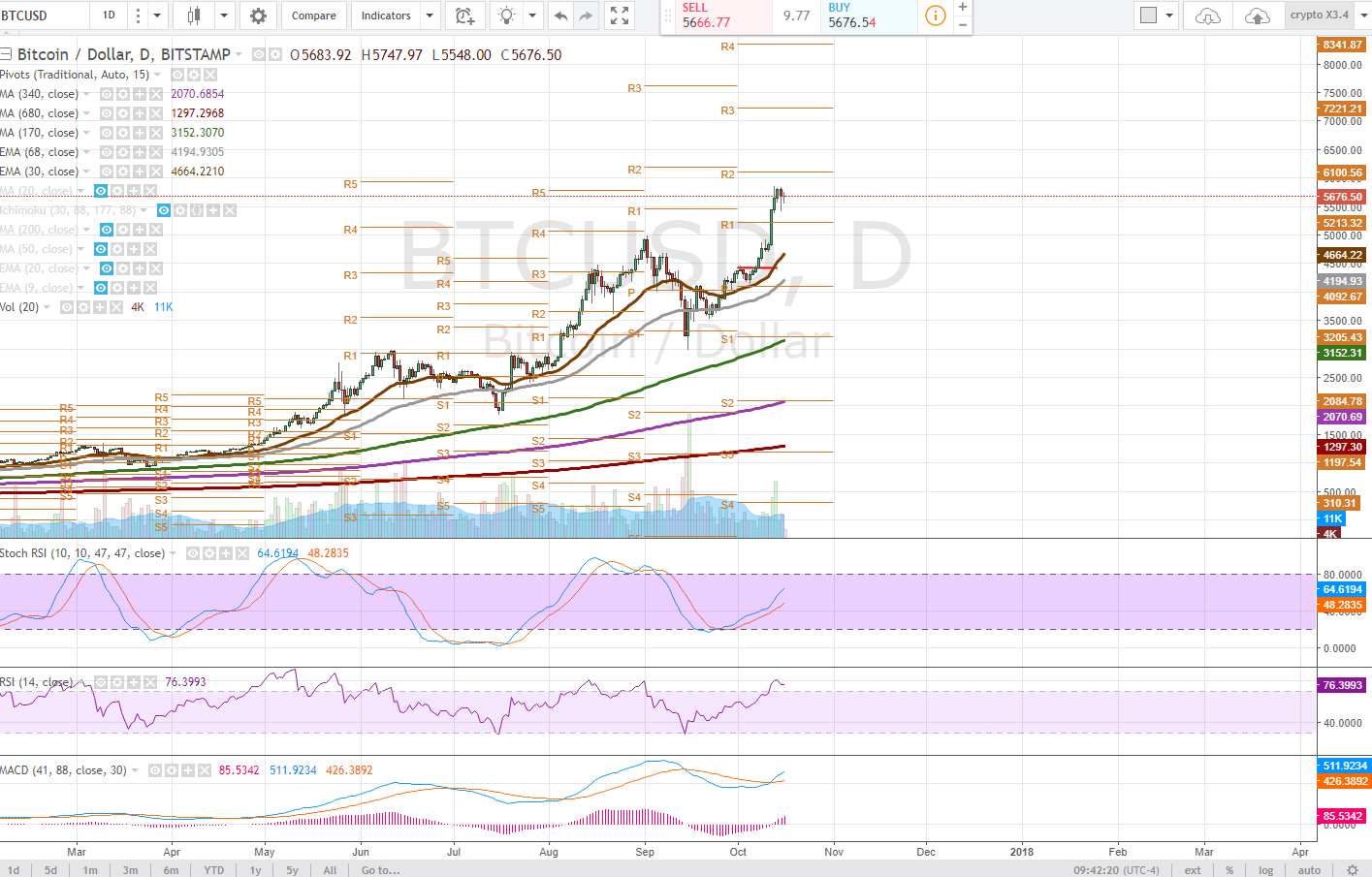Show the hidden MA (200, close) indicator
The height and width of the screenshot is (877, 1372).
107,230
